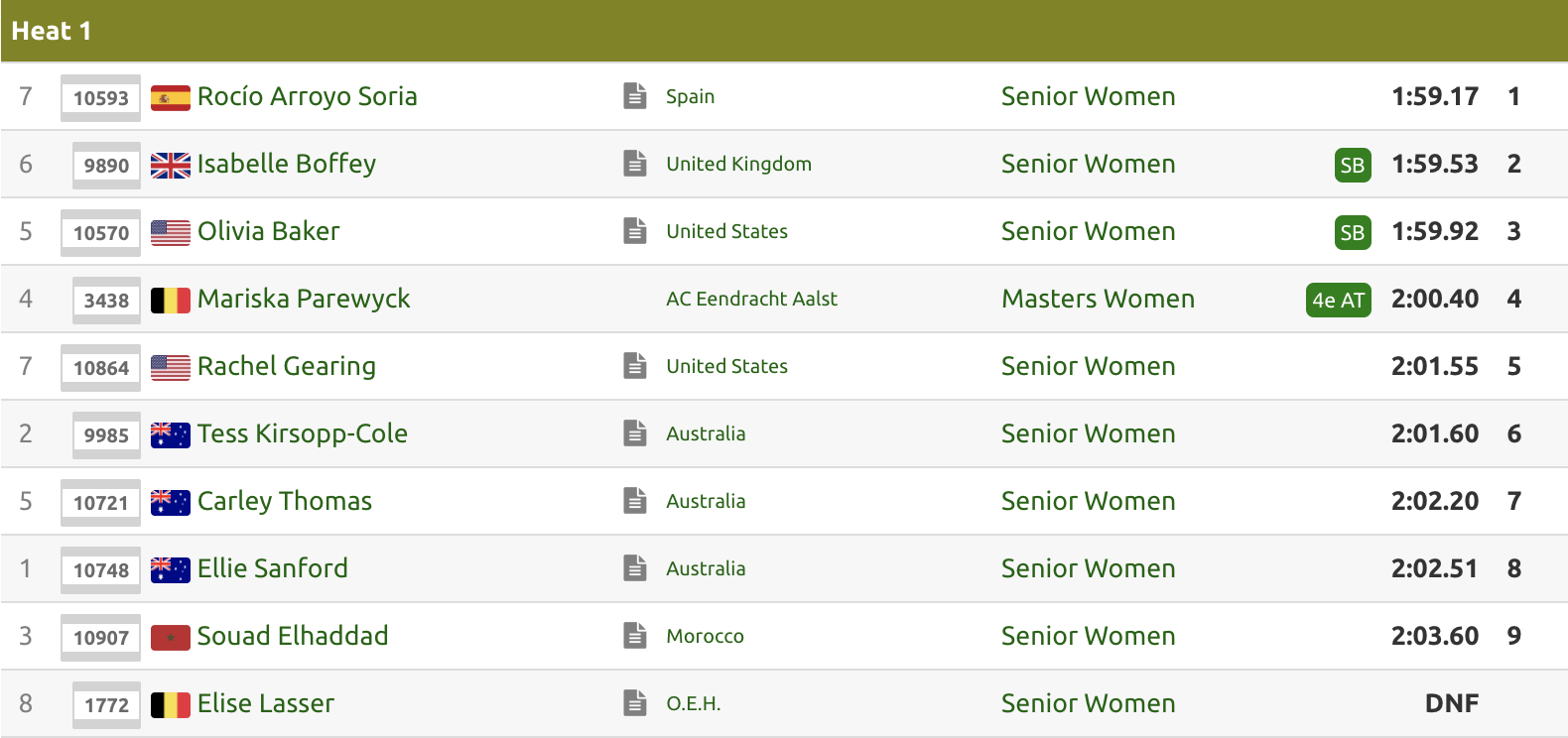Select the Ellie Sanford name link
This screenshot has height=738, width=1568.
(x=273, y=568)
